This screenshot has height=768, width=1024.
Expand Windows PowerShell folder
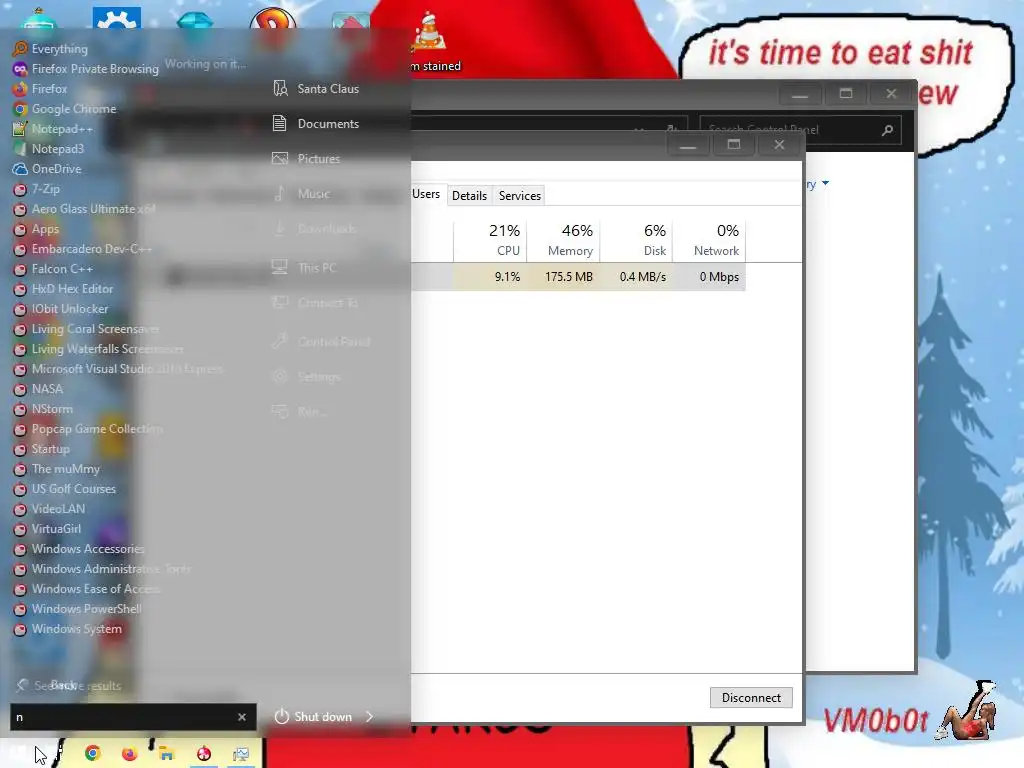coord(77,609)
